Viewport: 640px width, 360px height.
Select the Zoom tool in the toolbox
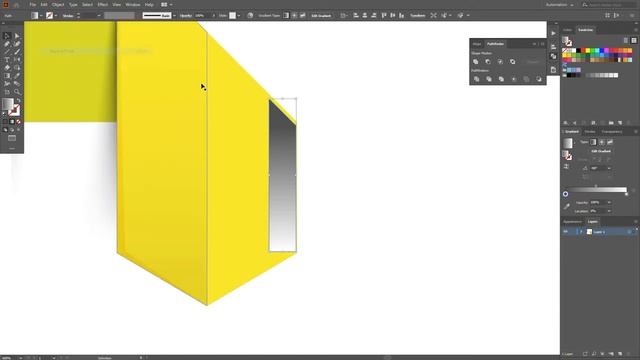coord(17,92)
